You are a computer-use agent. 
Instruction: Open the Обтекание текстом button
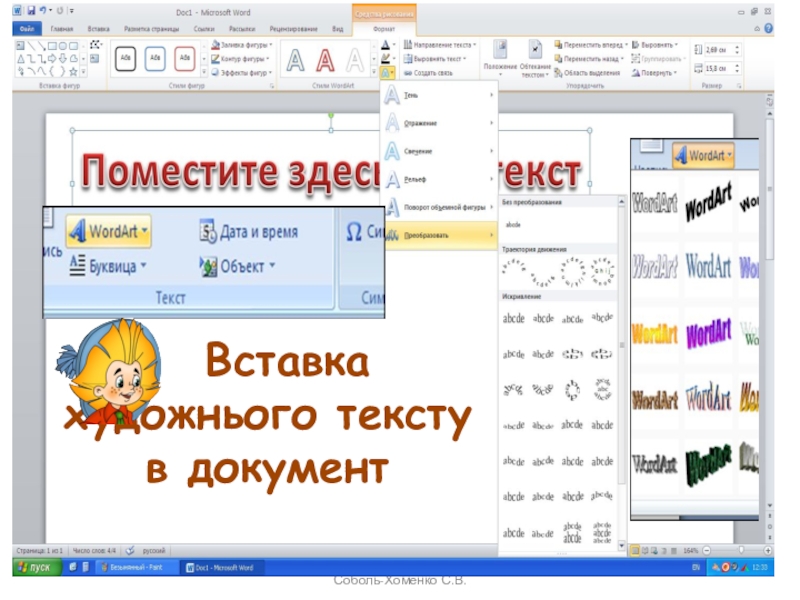point(535,58)
